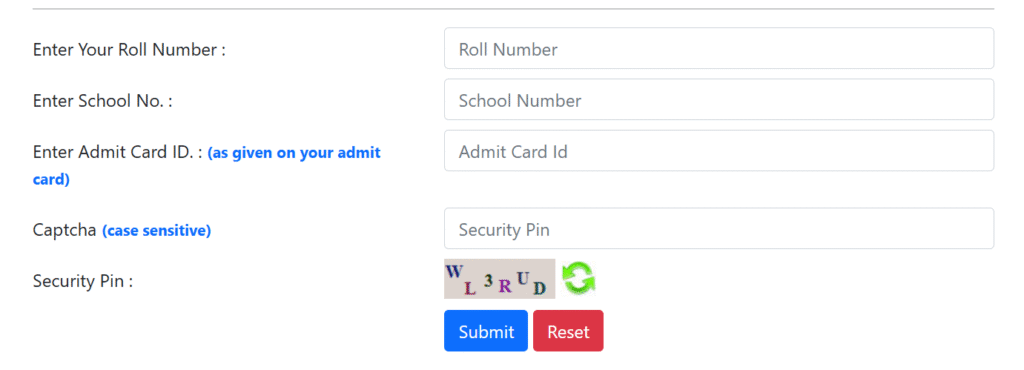Click the "Captcha" label text
The height and width of the screenshot is (370, 1024).
point(65,230)
